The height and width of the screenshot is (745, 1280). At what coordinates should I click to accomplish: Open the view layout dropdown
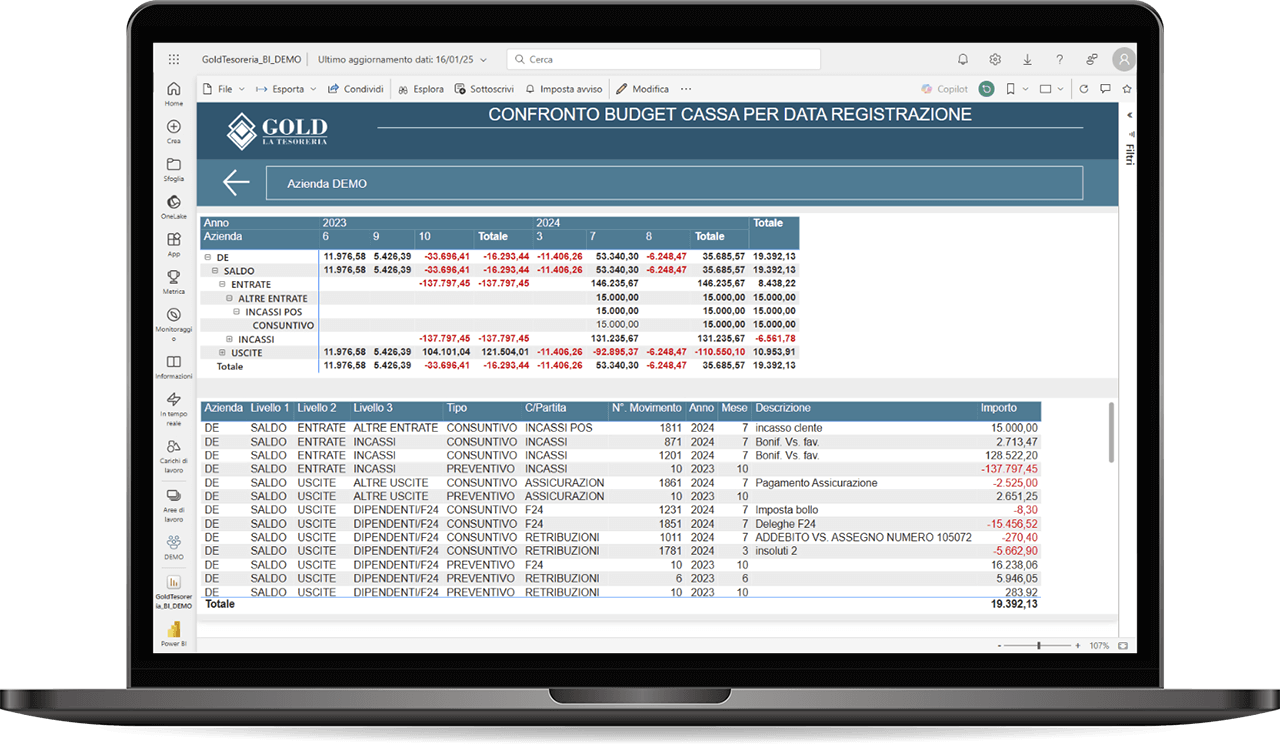(x=1051, y=89)
